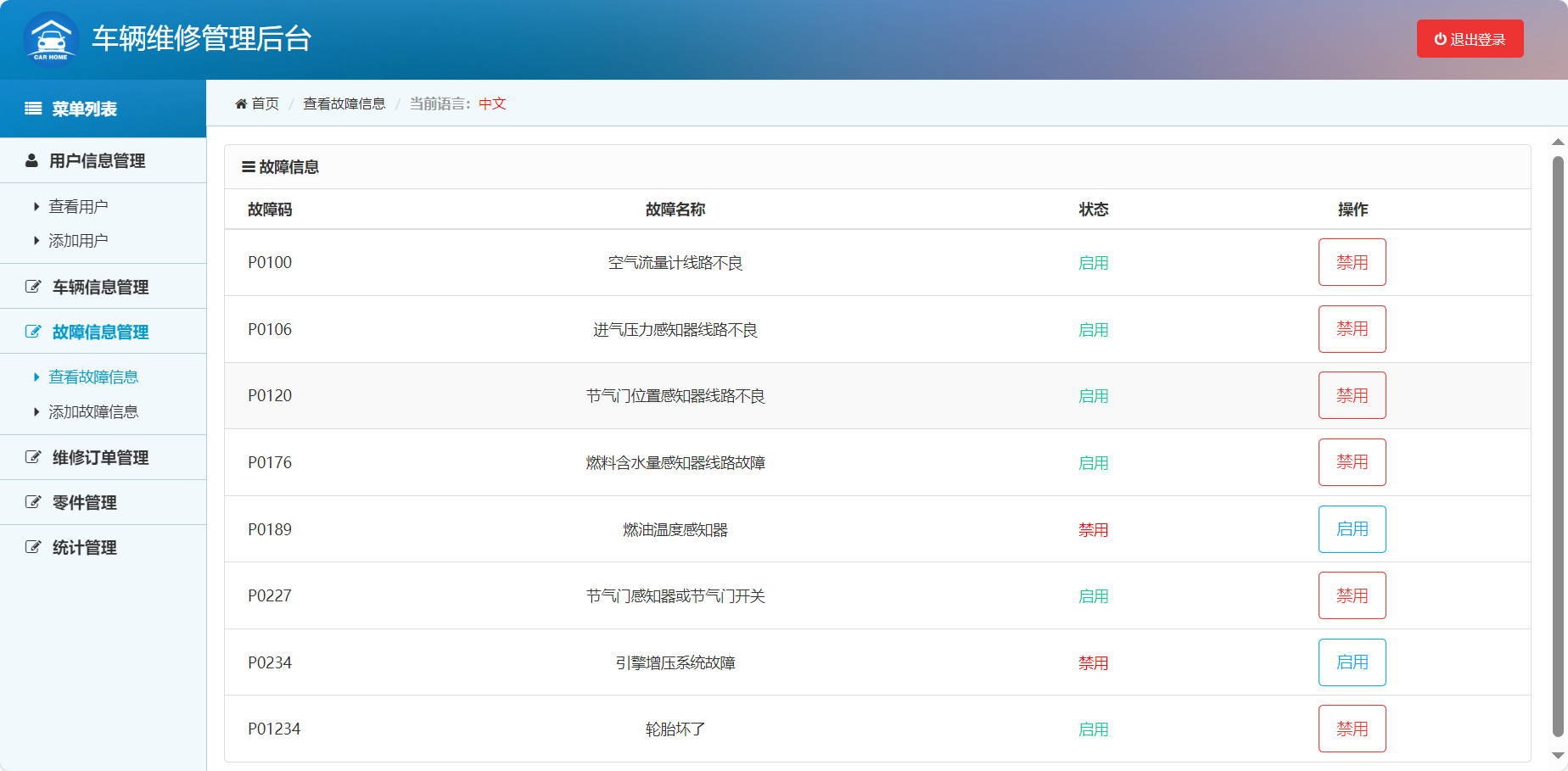This screenshot has width=1568, height=771.
Task: Disable fault P0106 with 禁用 button
Action: point(1352,329)
